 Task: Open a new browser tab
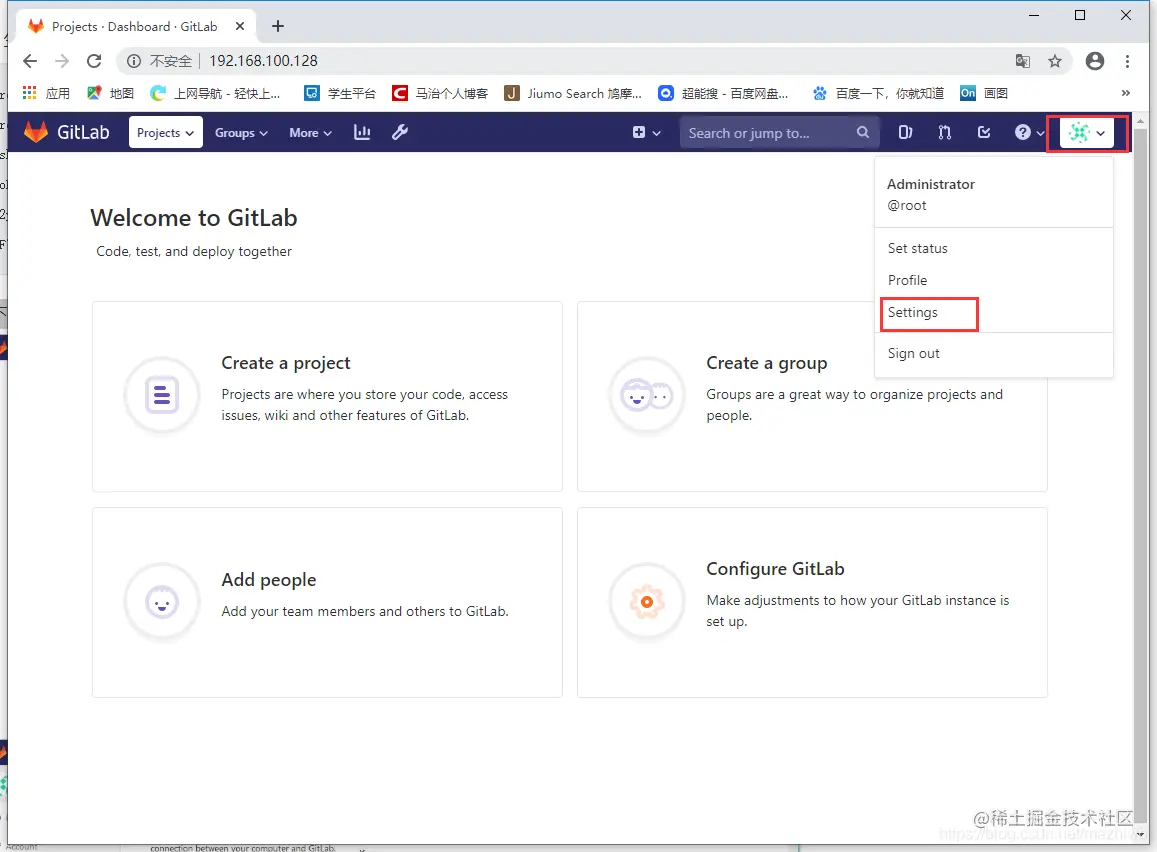coord(278,27)
